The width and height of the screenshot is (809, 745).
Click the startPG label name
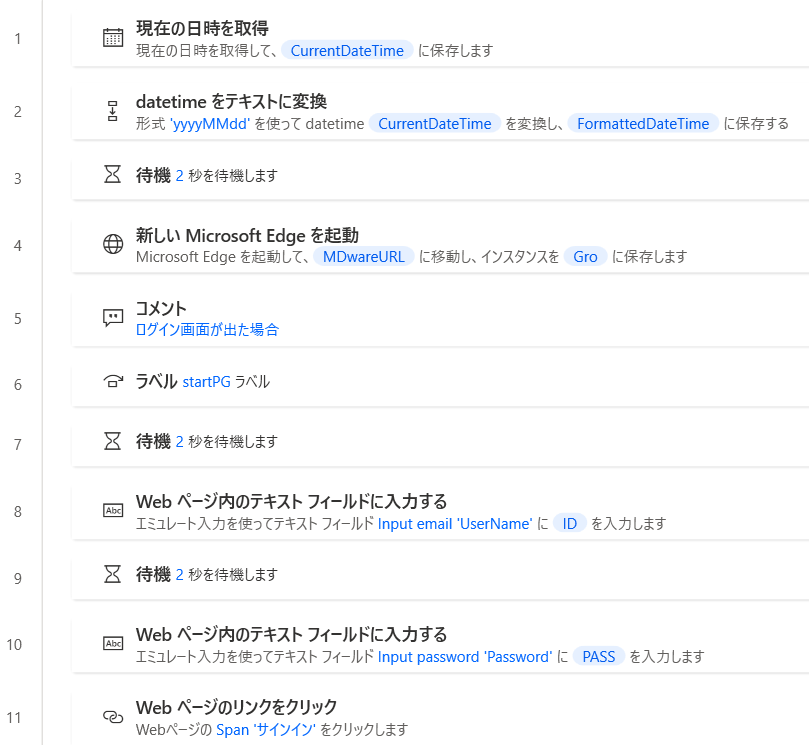[x=206, y=382]
